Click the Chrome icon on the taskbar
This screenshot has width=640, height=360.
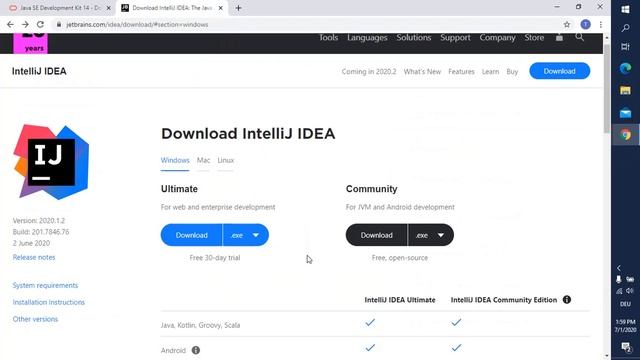coord(625,135)
